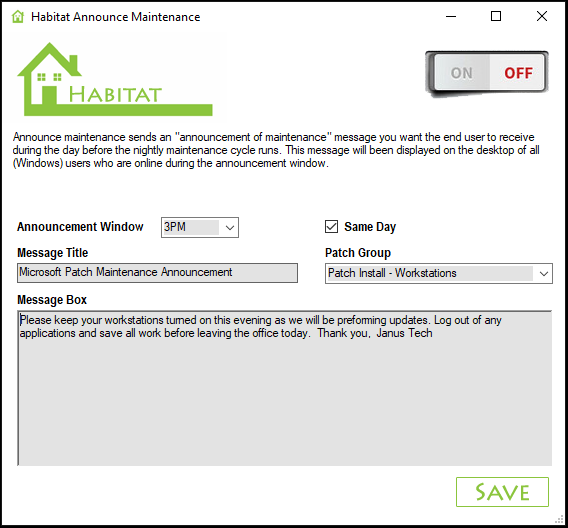Click the 'Same Day' label text
The width and height of the screenshot is (568, 528).
pos(370,227)
